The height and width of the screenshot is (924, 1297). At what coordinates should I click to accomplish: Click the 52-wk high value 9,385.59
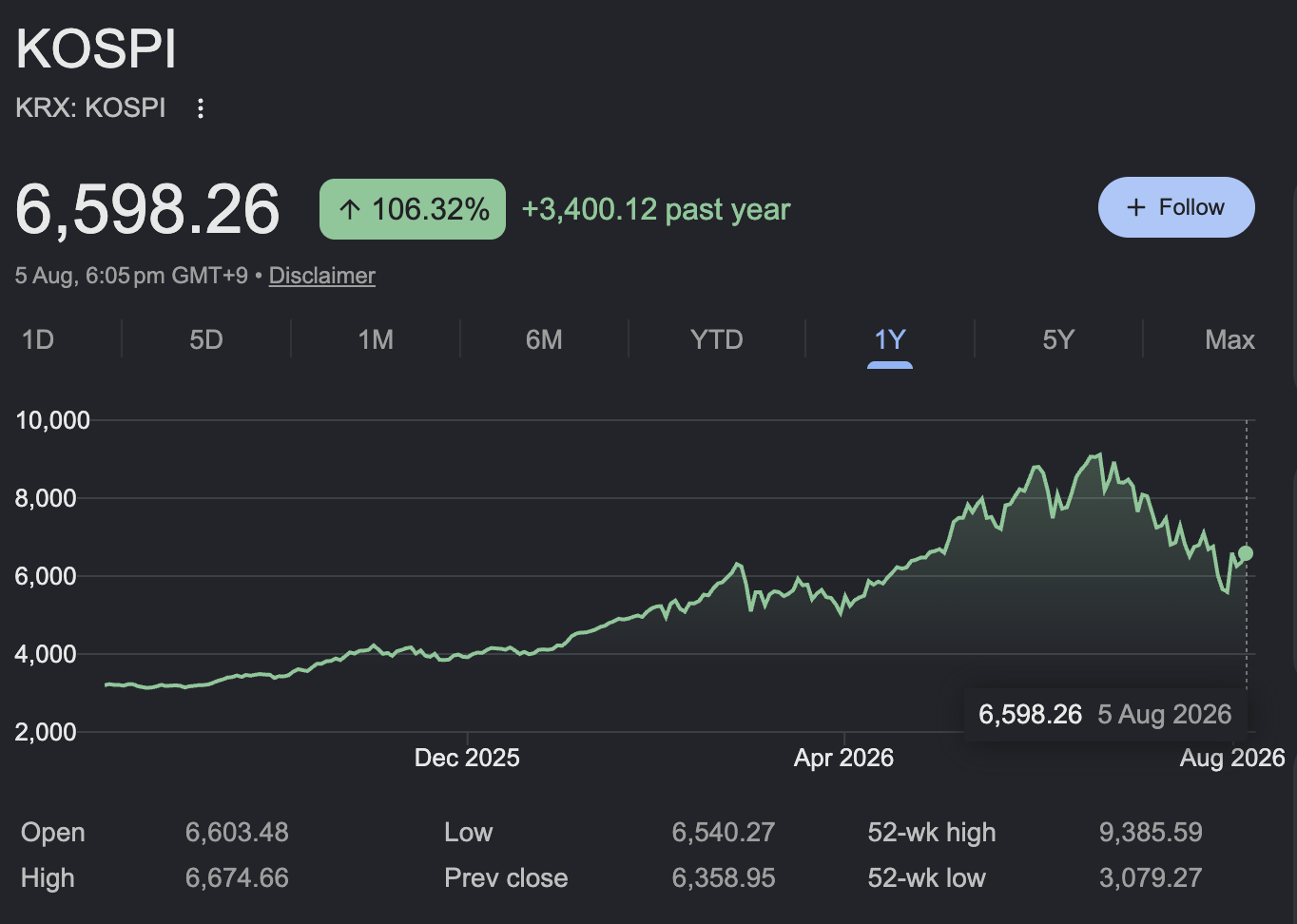(x=1151, y=833)
